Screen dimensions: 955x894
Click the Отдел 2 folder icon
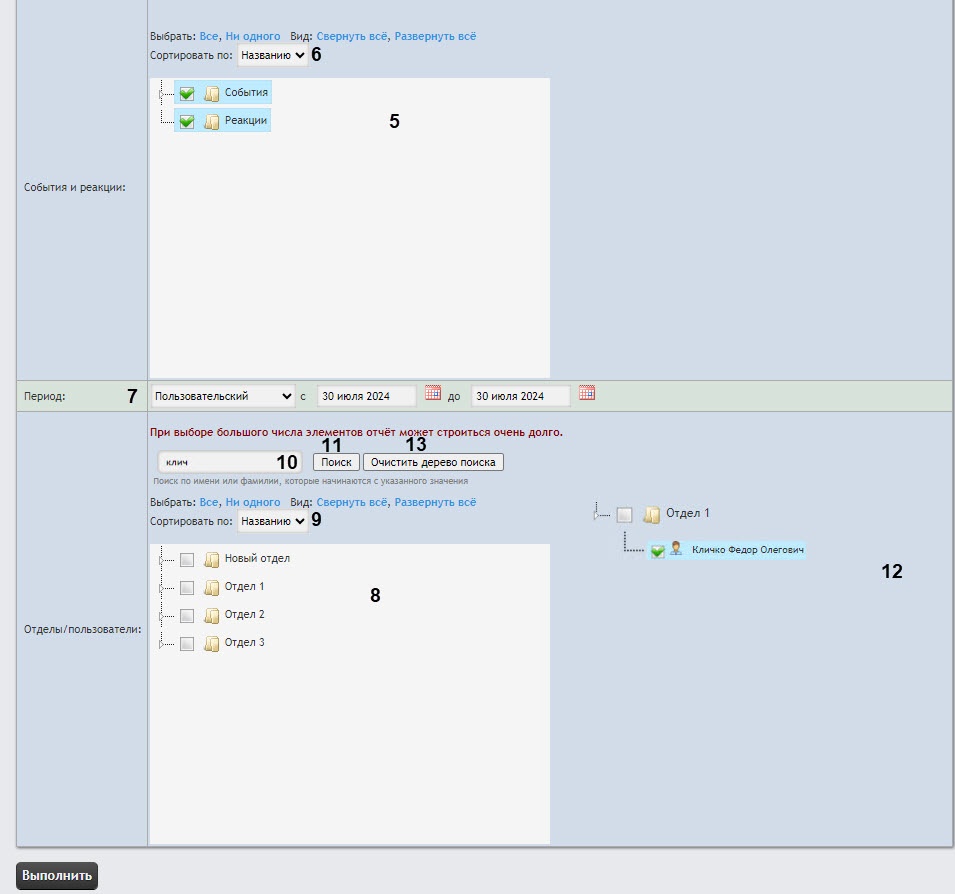coord(212,615)
